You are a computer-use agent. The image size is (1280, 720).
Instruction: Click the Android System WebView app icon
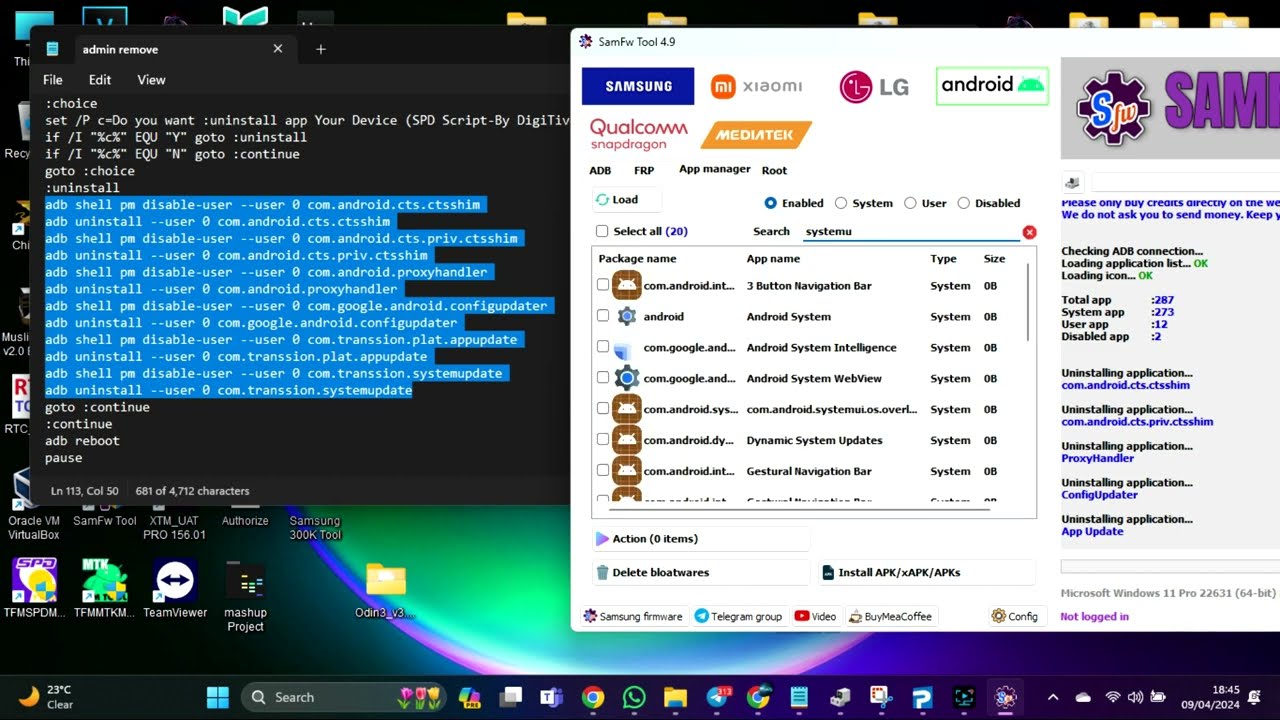coord(627,378)
